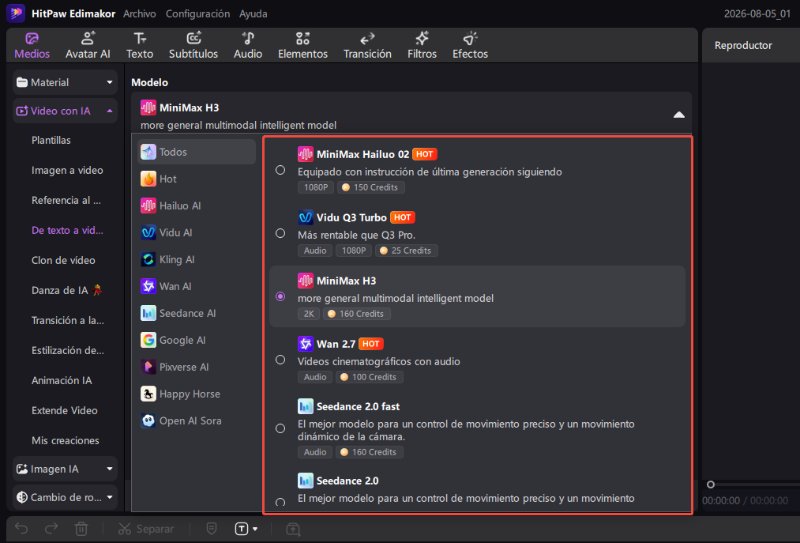Open Referencia al ... item

66,200
